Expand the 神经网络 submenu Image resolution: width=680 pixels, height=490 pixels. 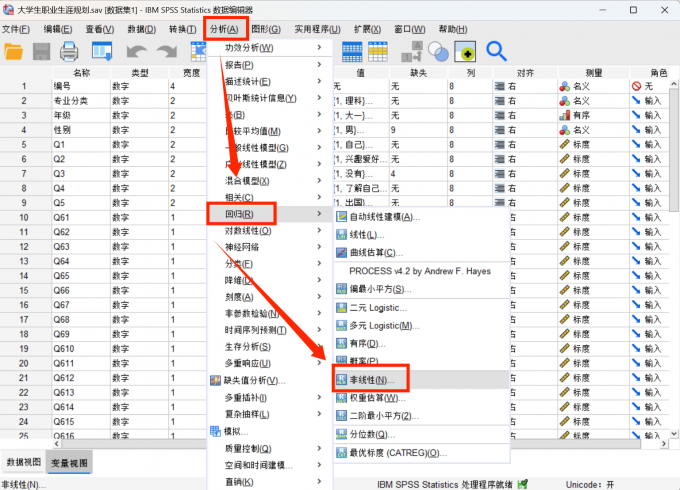coord(319,247)
